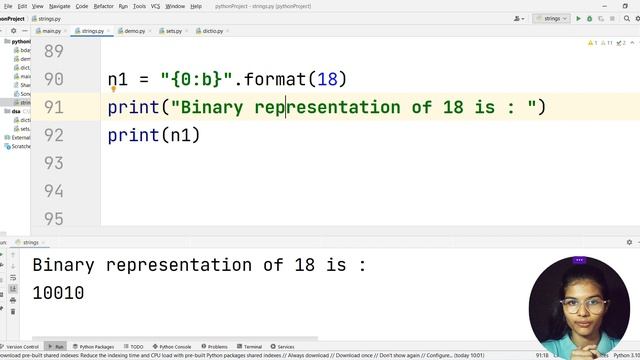
Task: Click the stop process square icon
Action: 612,19
